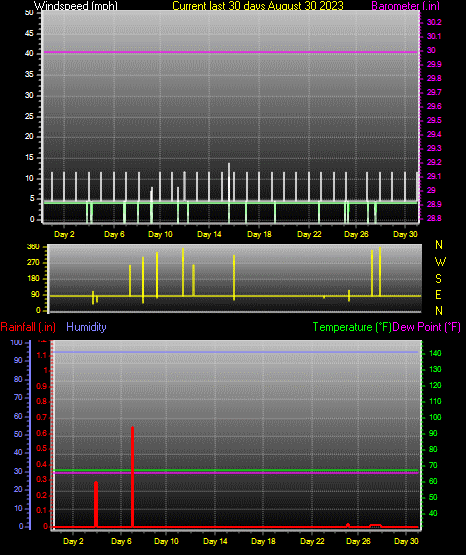Click "Day 14" under the windspeed chart

pos(209,234)
